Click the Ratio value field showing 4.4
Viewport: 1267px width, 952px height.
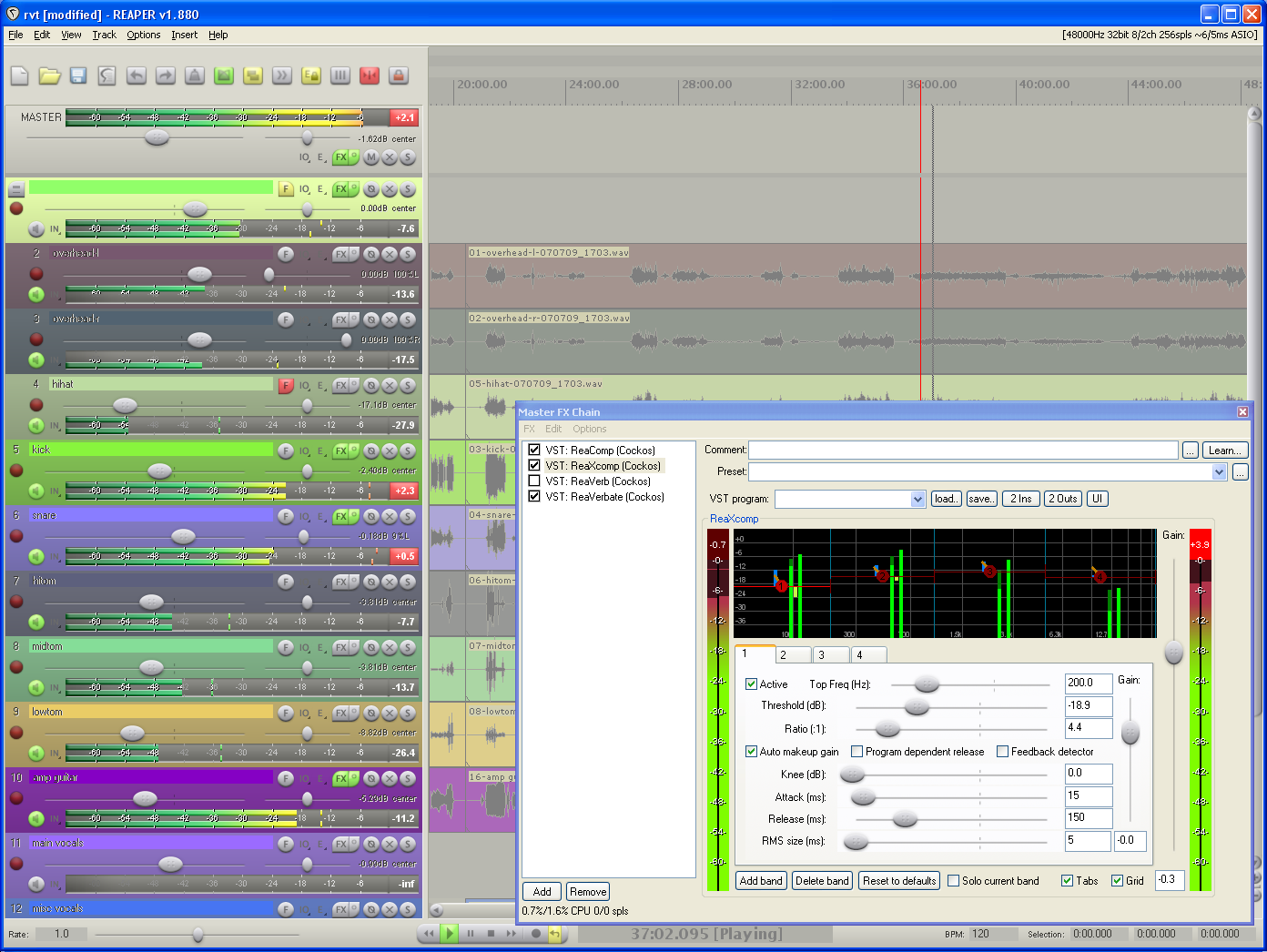click(x=1089, y=728)
